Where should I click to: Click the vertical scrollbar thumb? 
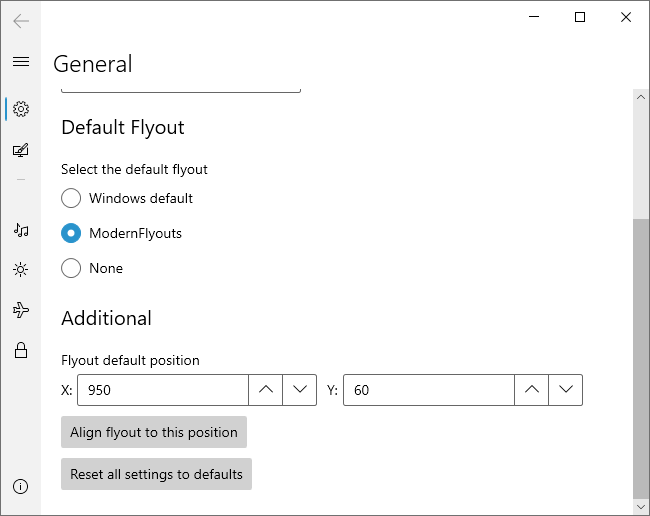(x=641, y=359)
